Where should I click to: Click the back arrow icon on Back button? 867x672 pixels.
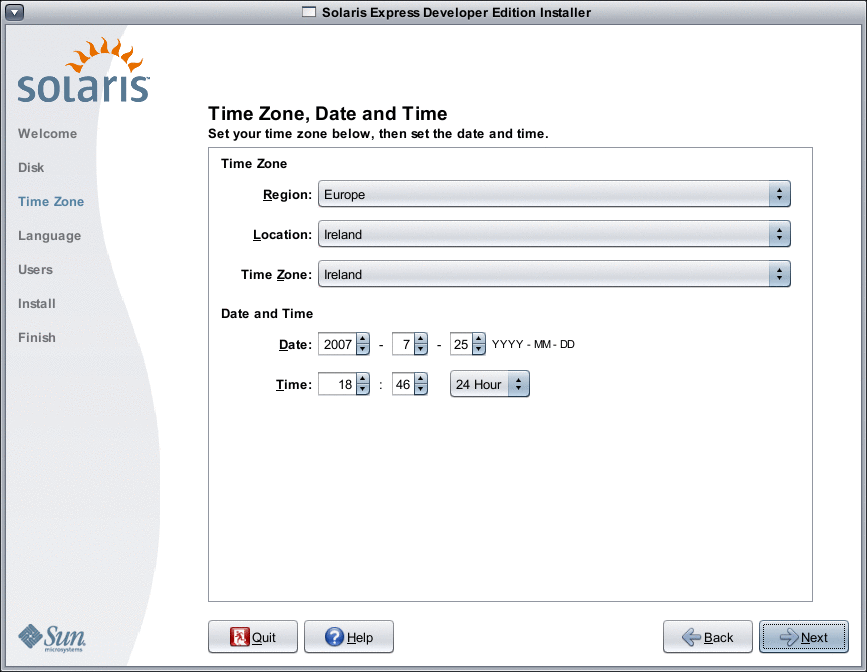click(x=689, y=637)
